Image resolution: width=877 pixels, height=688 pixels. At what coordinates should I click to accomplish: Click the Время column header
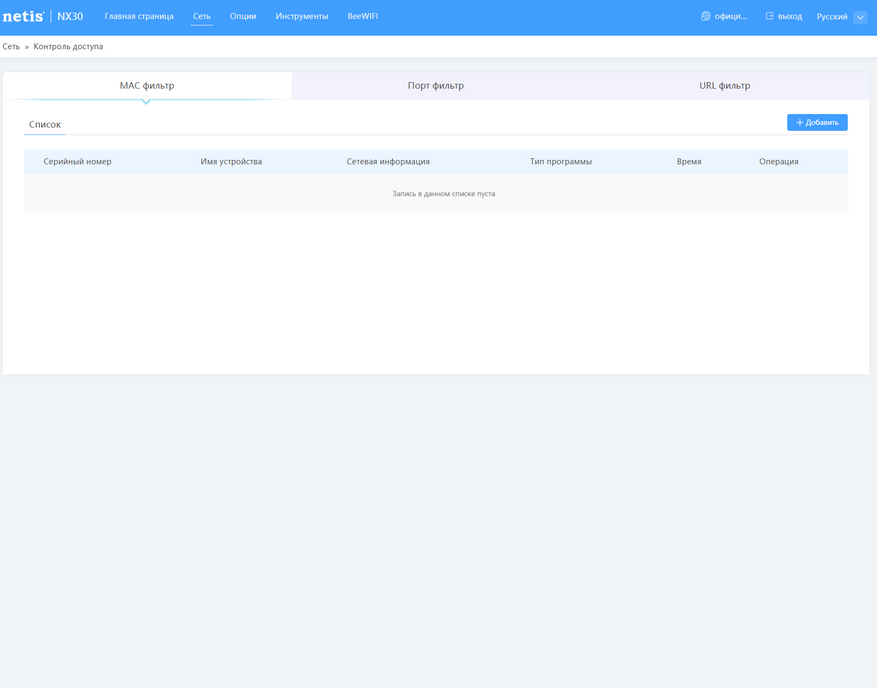click(x=689, y=162)
